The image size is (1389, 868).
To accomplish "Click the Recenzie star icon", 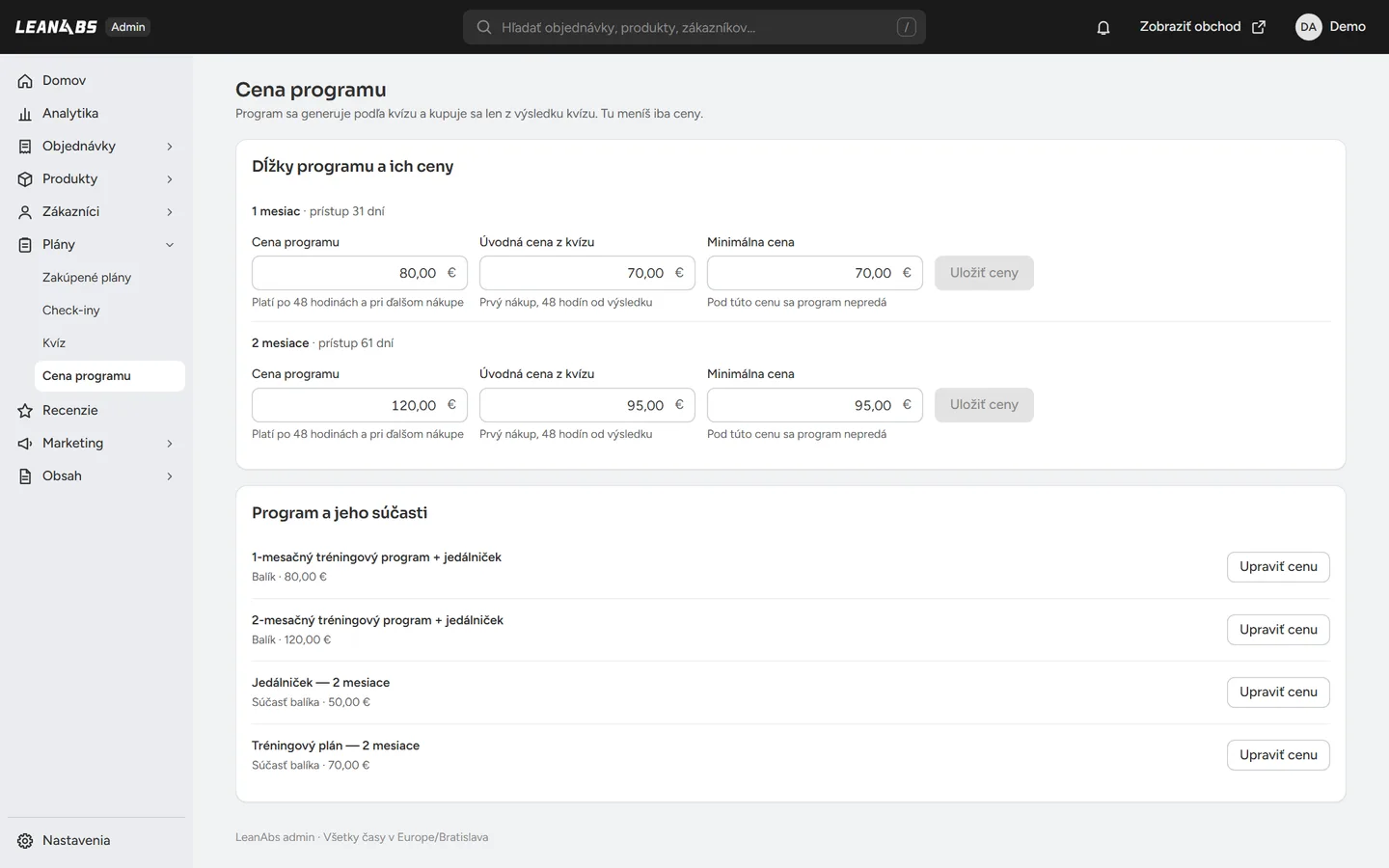I will [x=25, y=411].
